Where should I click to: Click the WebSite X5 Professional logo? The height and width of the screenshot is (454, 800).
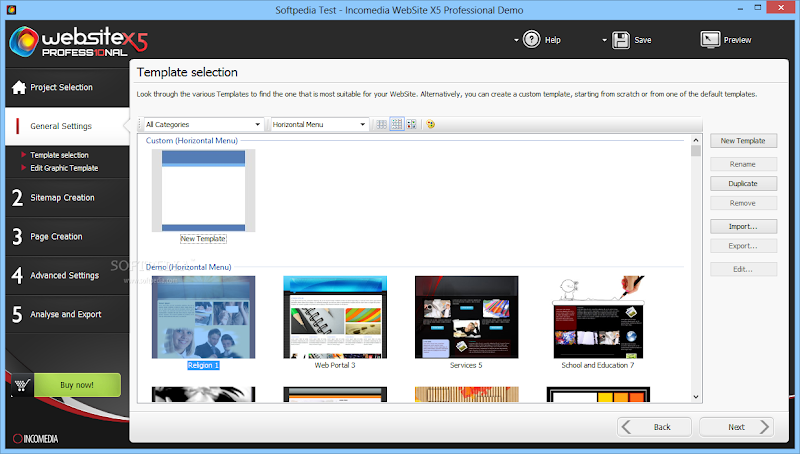coord(79,41)
